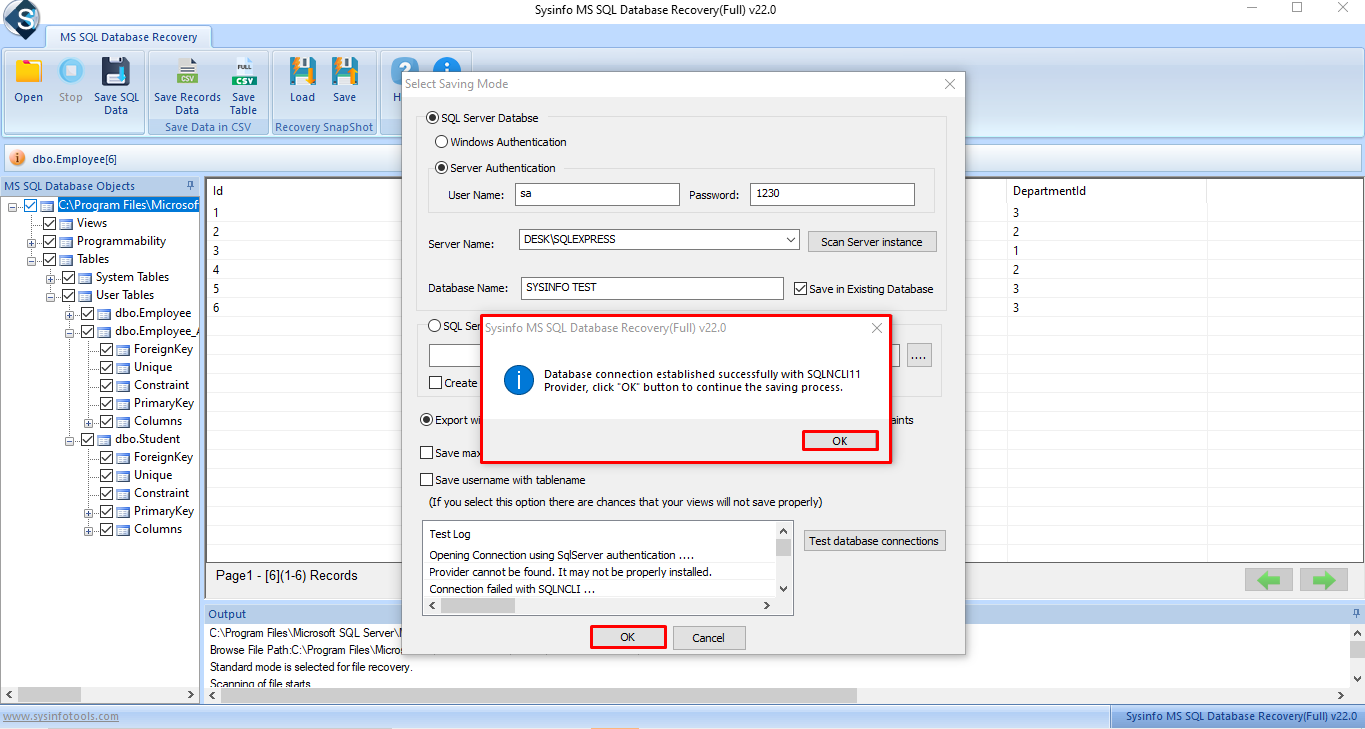Tick the partially hidden Create checkbox
This screenshot has height=729, width=1365.
click(x=435, y=382)
